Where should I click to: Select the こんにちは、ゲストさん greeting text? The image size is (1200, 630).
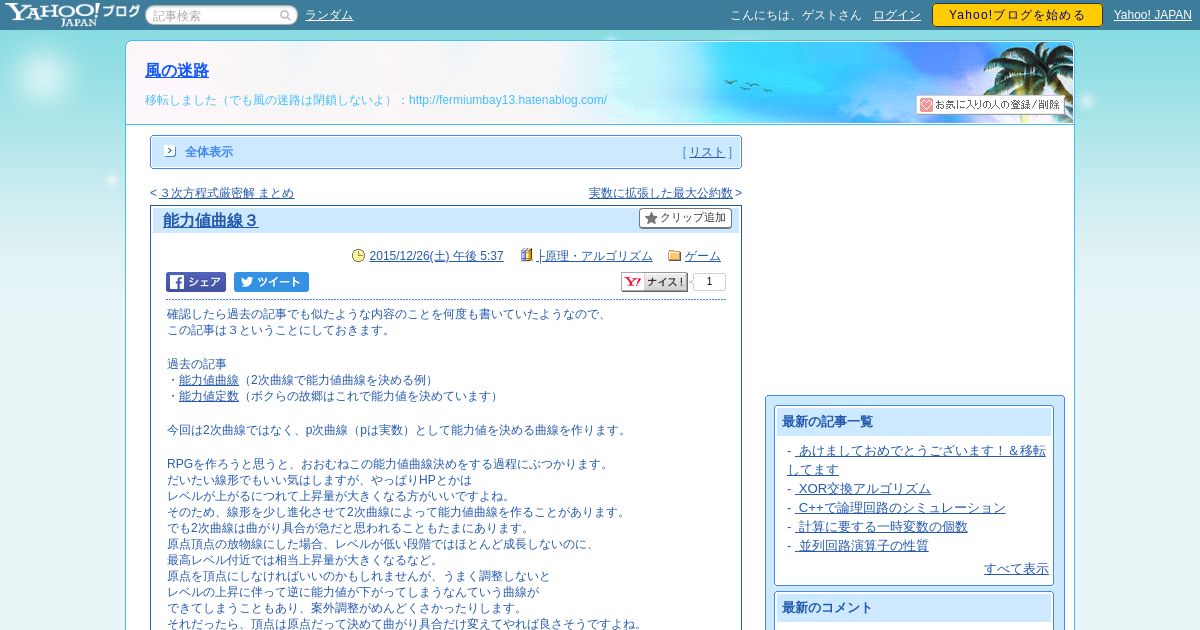pyautogui.click(x=795, y=15)
